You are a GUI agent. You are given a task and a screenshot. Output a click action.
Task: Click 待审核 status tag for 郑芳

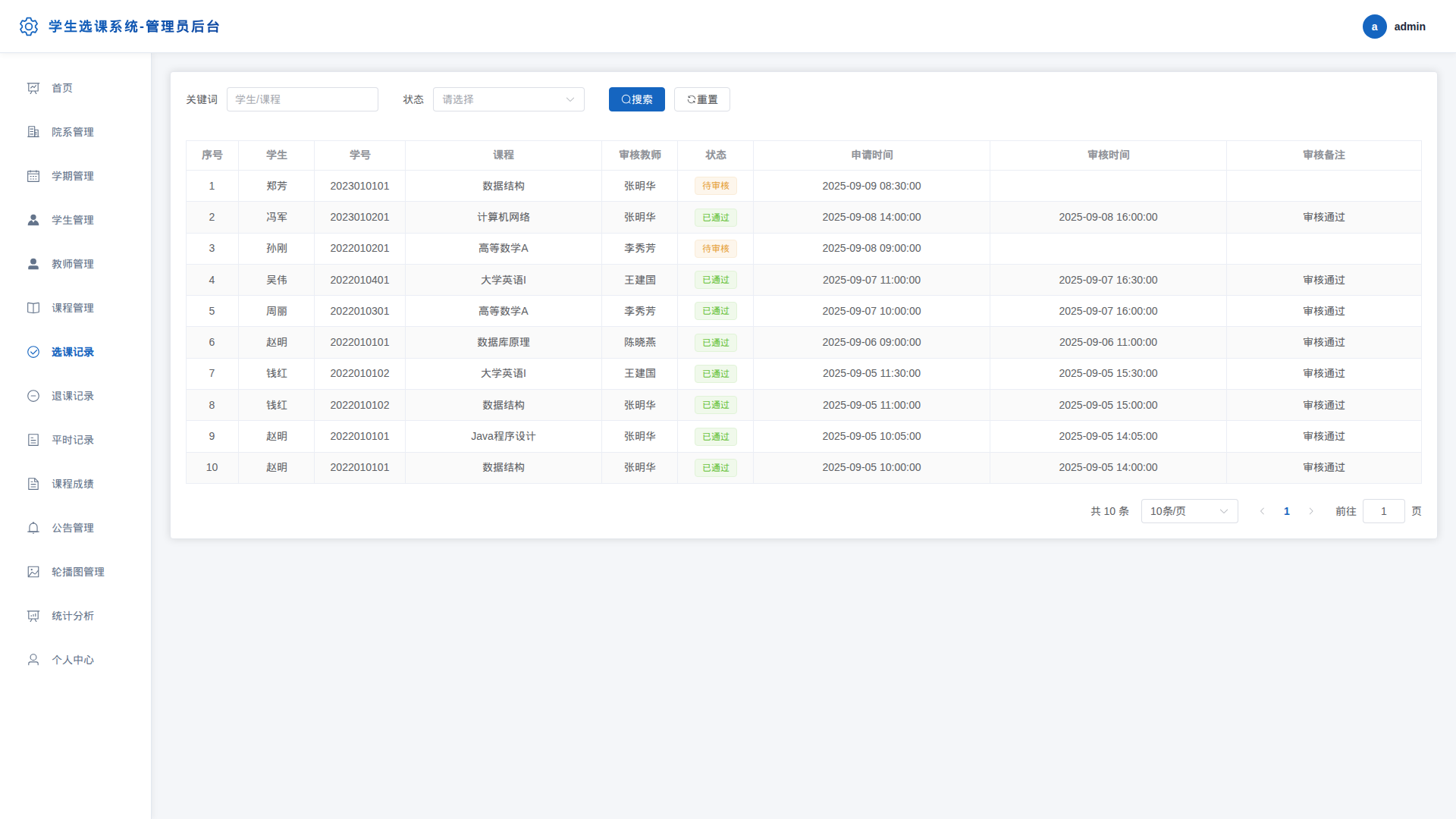tap(716, 186)
